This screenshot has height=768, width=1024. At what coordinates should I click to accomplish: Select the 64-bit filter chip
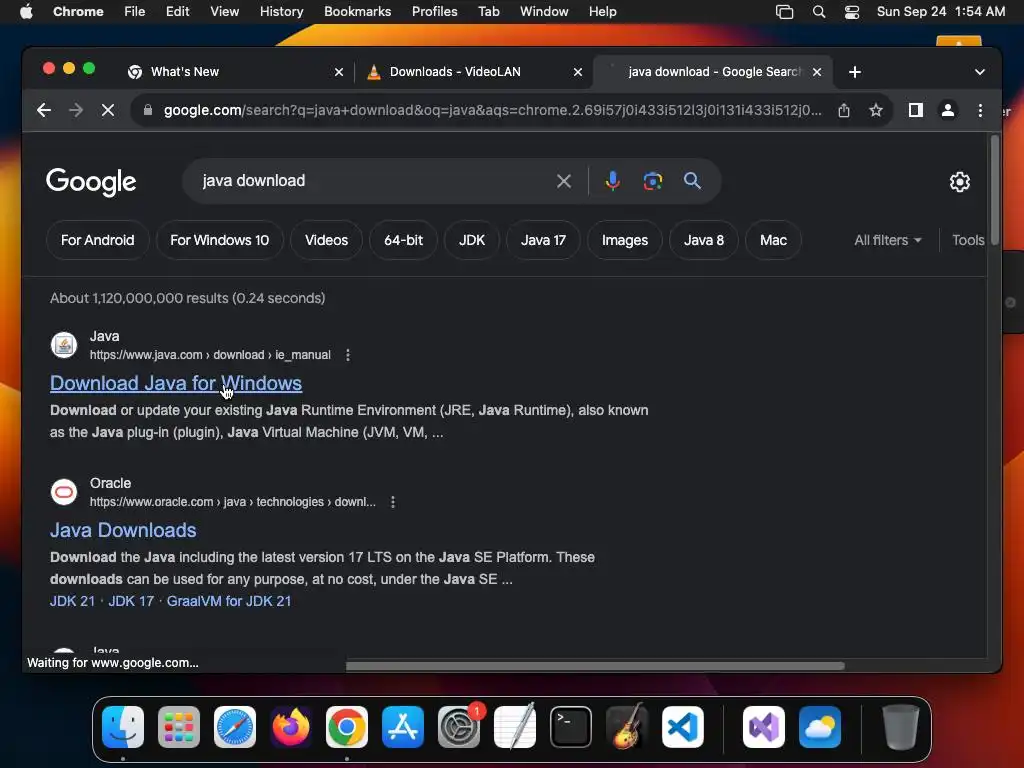[403, 240]
